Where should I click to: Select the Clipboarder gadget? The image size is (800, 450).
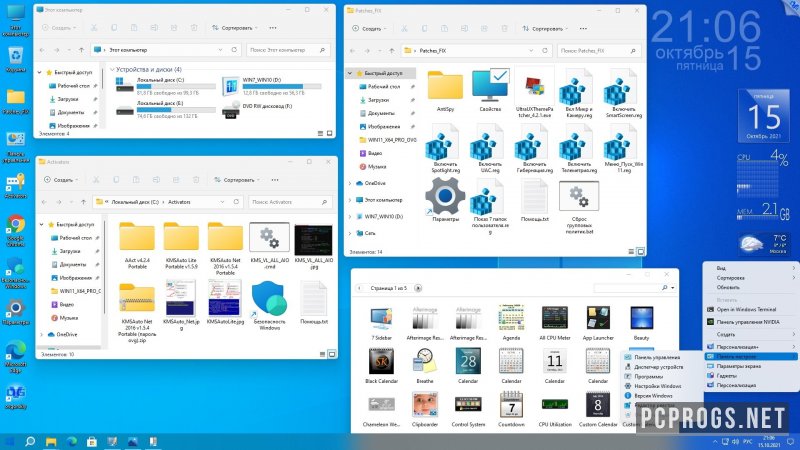(424, 409)
